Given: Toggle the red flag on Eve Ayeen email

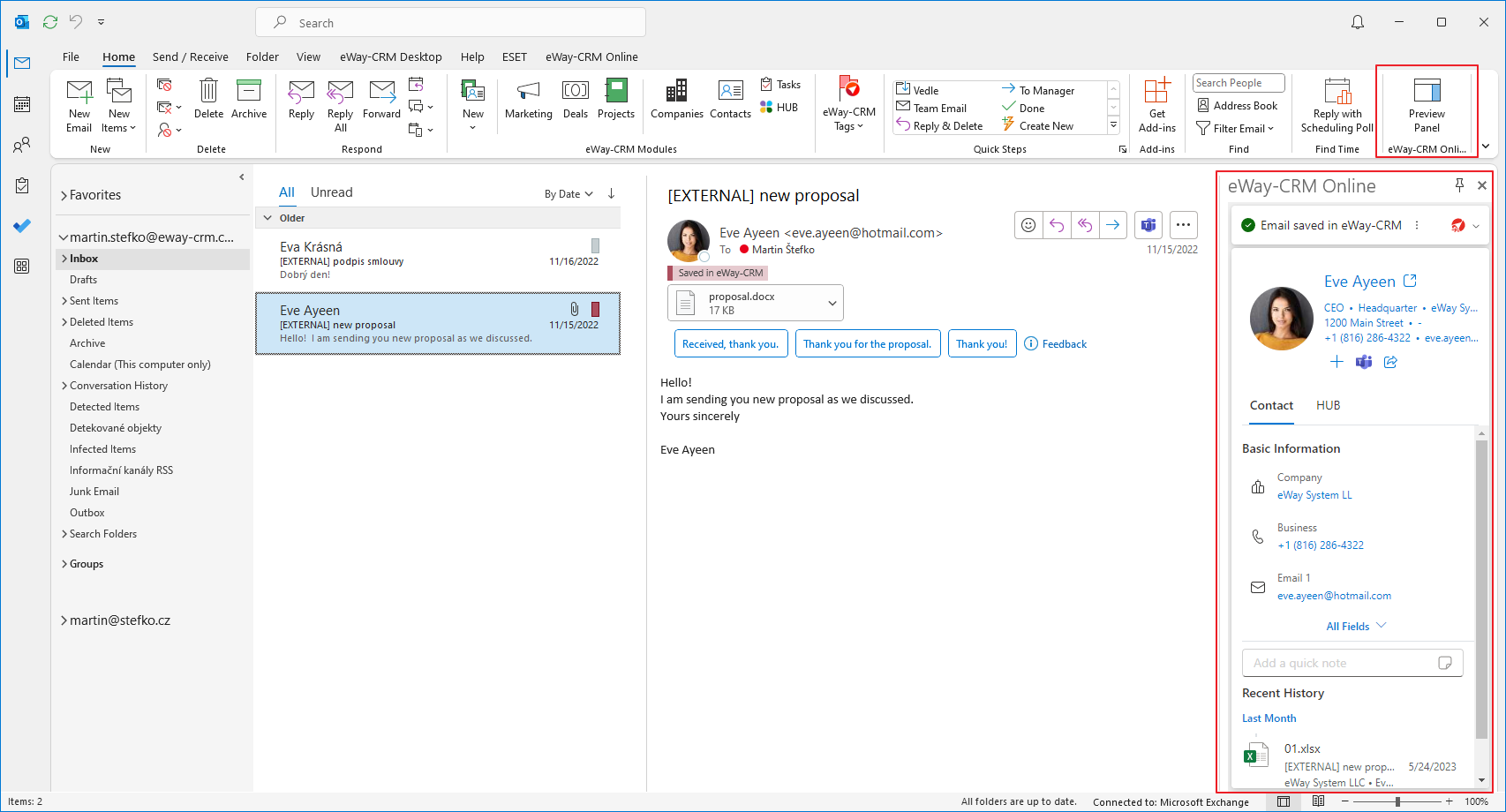Looking at the screenshot, I should (x=595, y=309).
